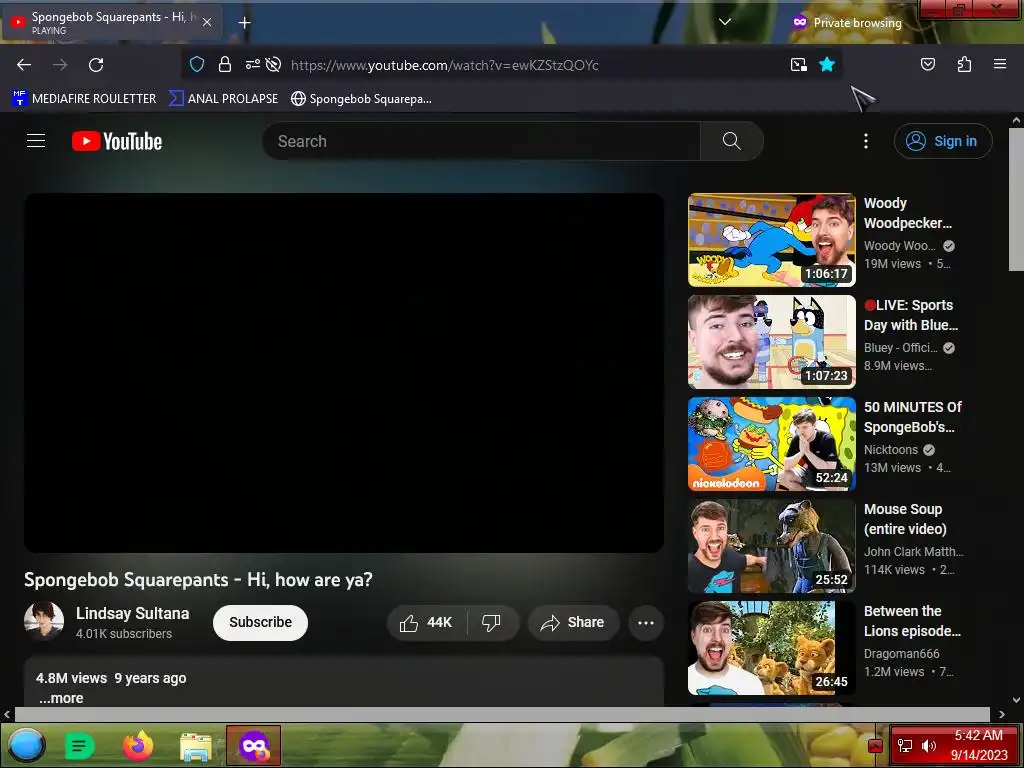Open the Start orb on taskbar
Viewport: 1024px width, 768px height.
click(26, 745)
